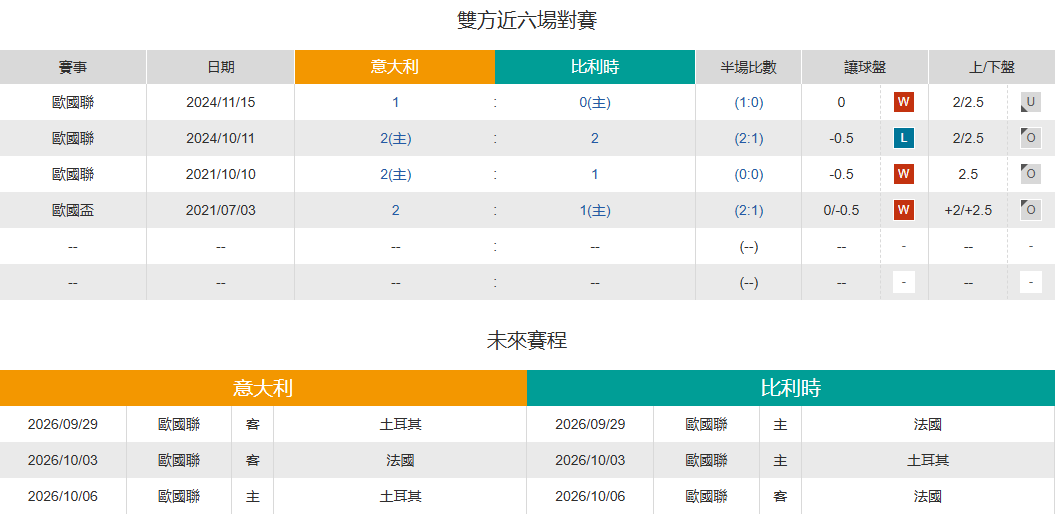Click Belgium's opponent 法國 on 2026/09/29

point(928,424)
